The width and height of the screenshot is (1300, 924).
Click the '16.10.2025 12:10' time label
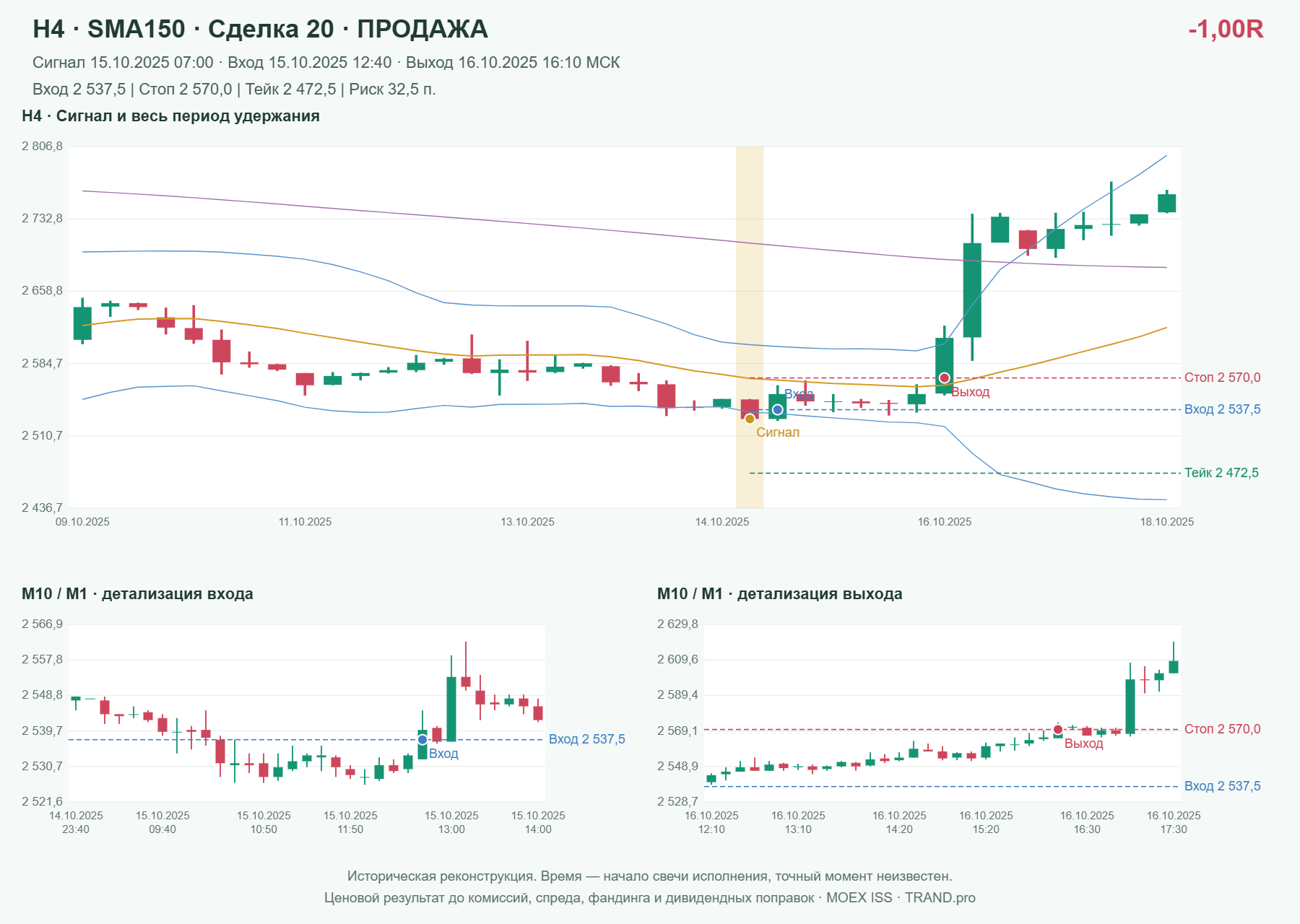711,822
